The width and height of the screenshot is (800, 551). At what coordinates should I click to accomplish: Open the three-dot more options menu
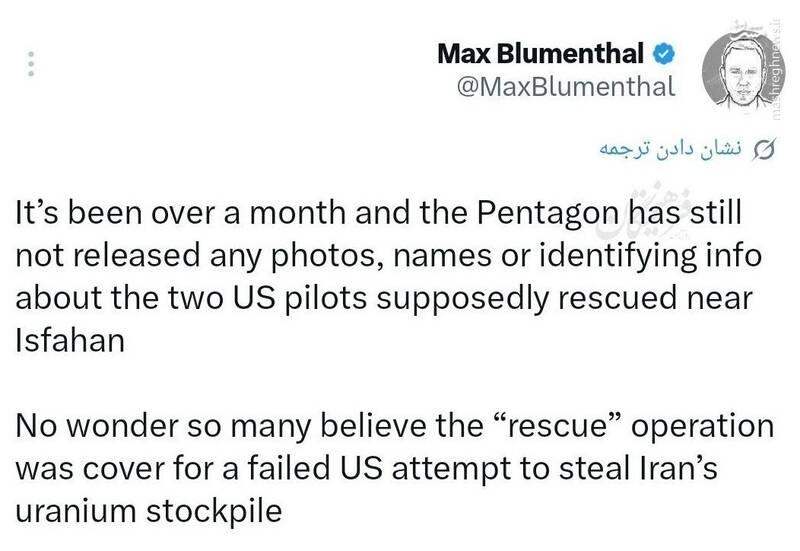(x=31, y=64)
